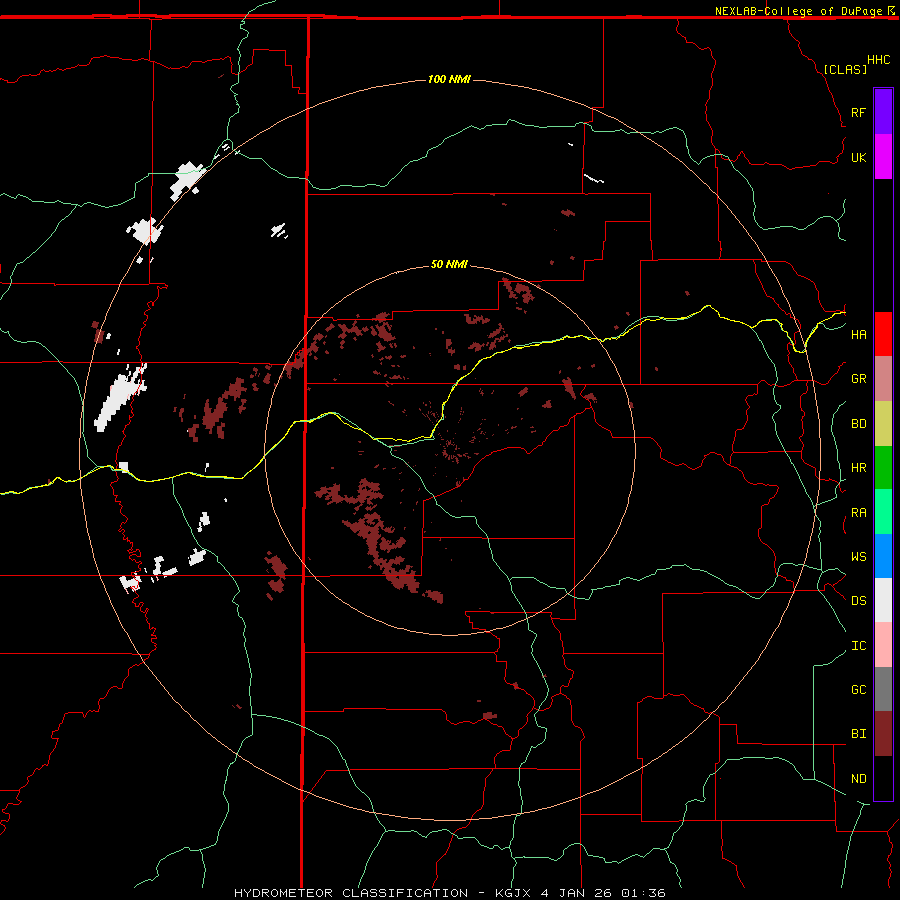Image resolution: width=900 pixels, height=900 pixels.
Task: Click the RF purple legend swatch
Action: [883, 112]
